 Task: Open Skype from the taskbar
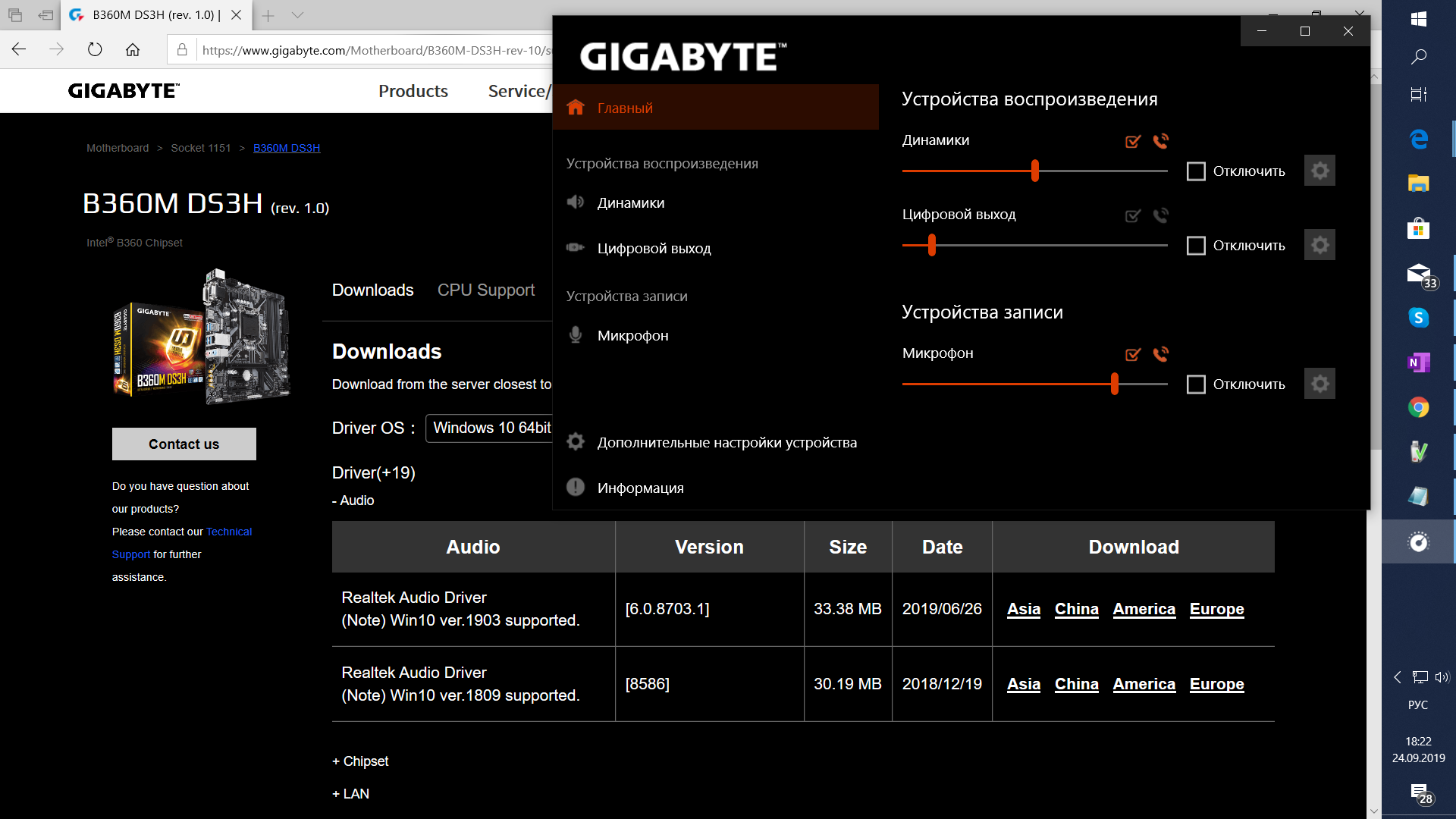(x=1418, y=318)
